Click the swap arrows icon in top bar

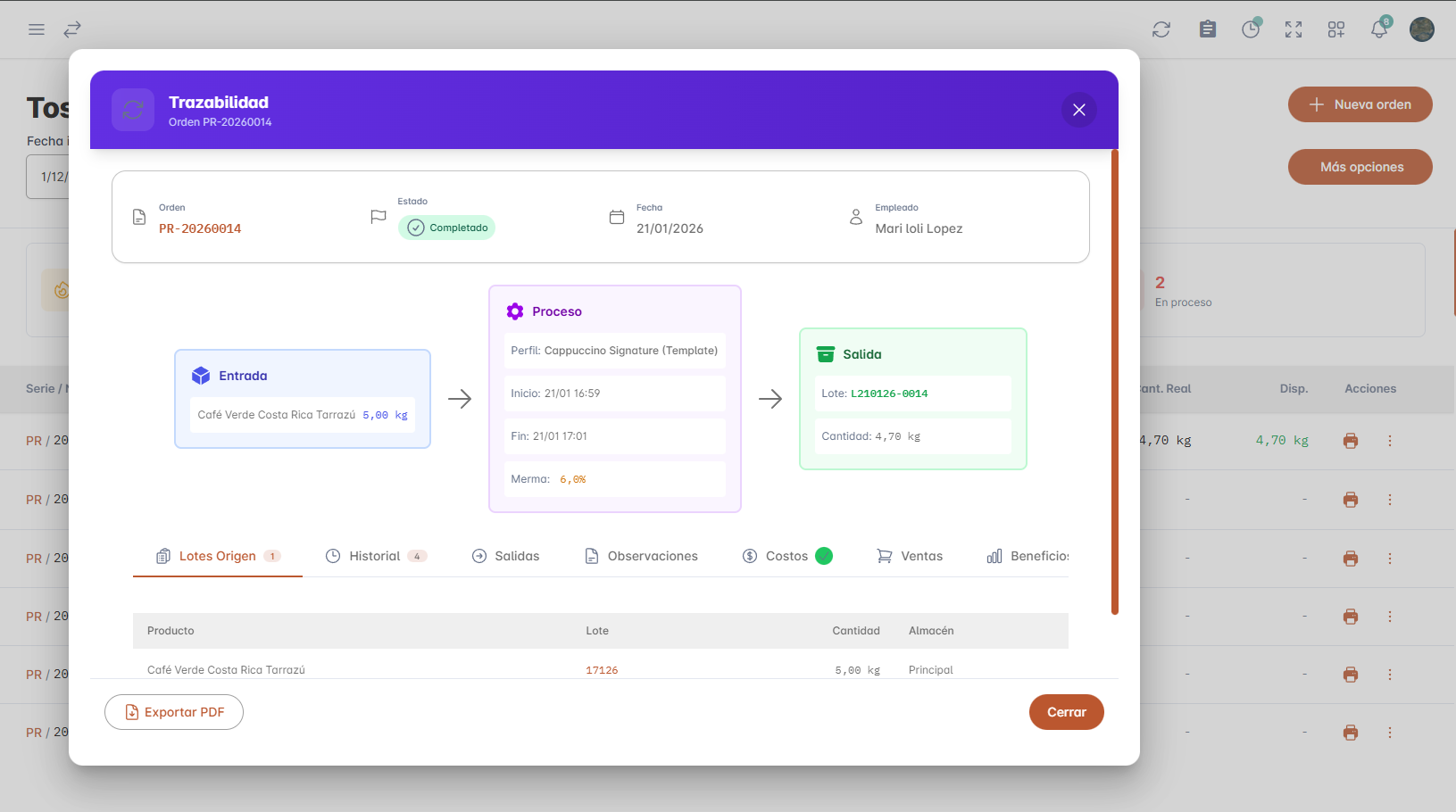click(x=72, y=29)
